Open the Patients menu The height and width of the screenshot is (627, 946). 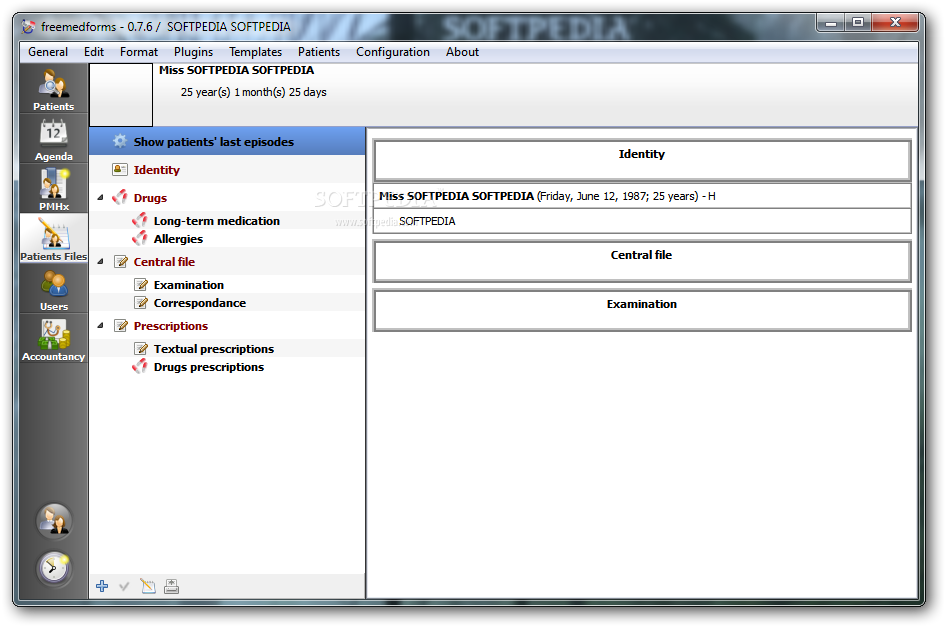point(319,52)
